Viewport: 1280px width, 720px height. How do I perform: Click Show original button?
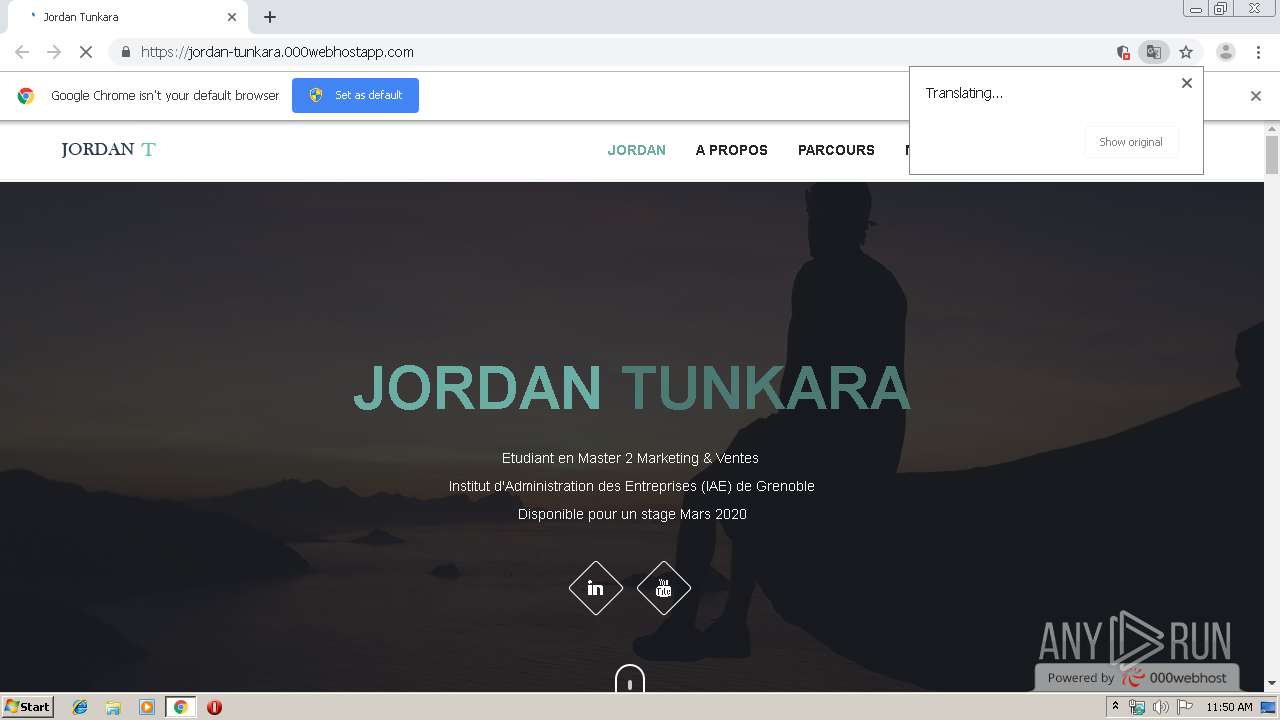click(x=1131, y=142)
